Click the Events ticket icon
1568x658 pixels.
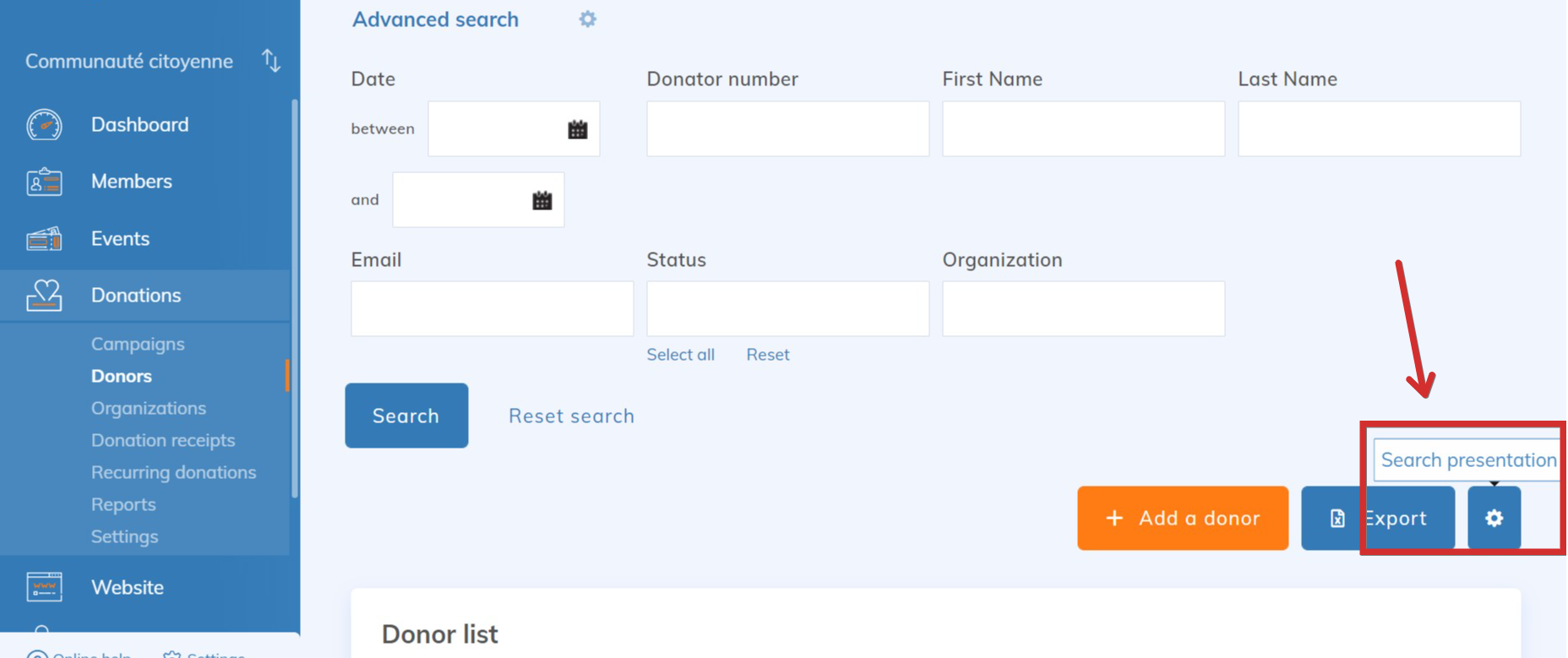coord(44,239)
